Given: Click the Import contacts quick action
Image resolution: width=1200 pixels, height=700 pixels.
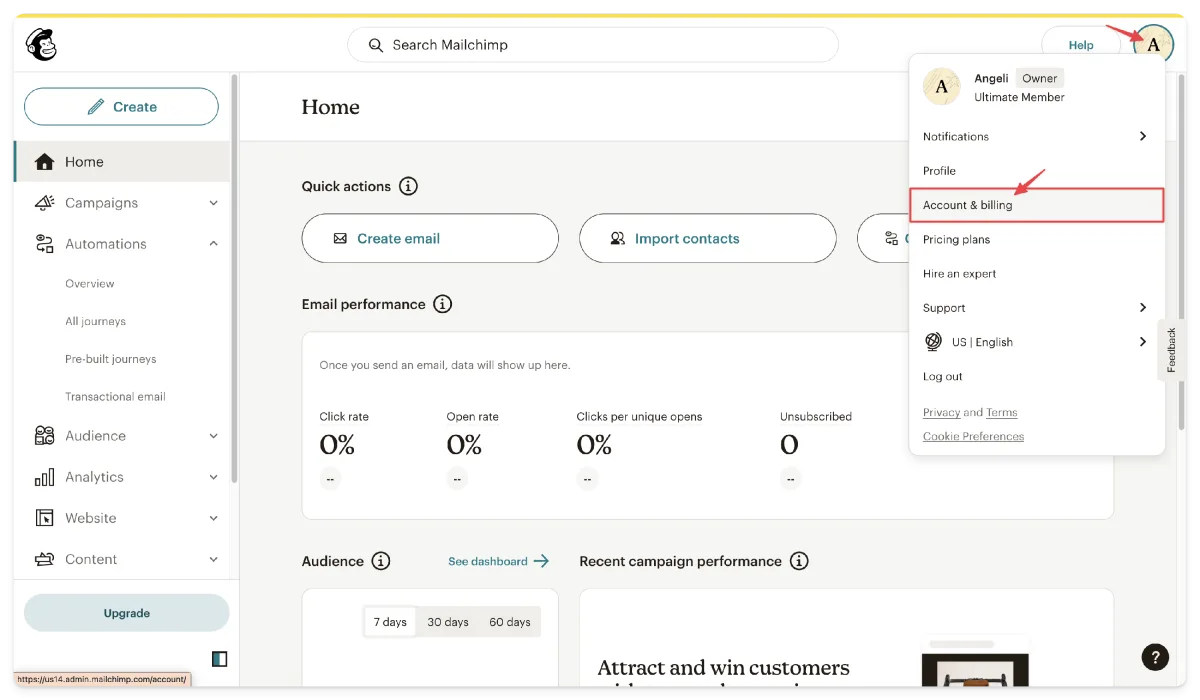Looking at the screenshot, I should click(708, 238).
